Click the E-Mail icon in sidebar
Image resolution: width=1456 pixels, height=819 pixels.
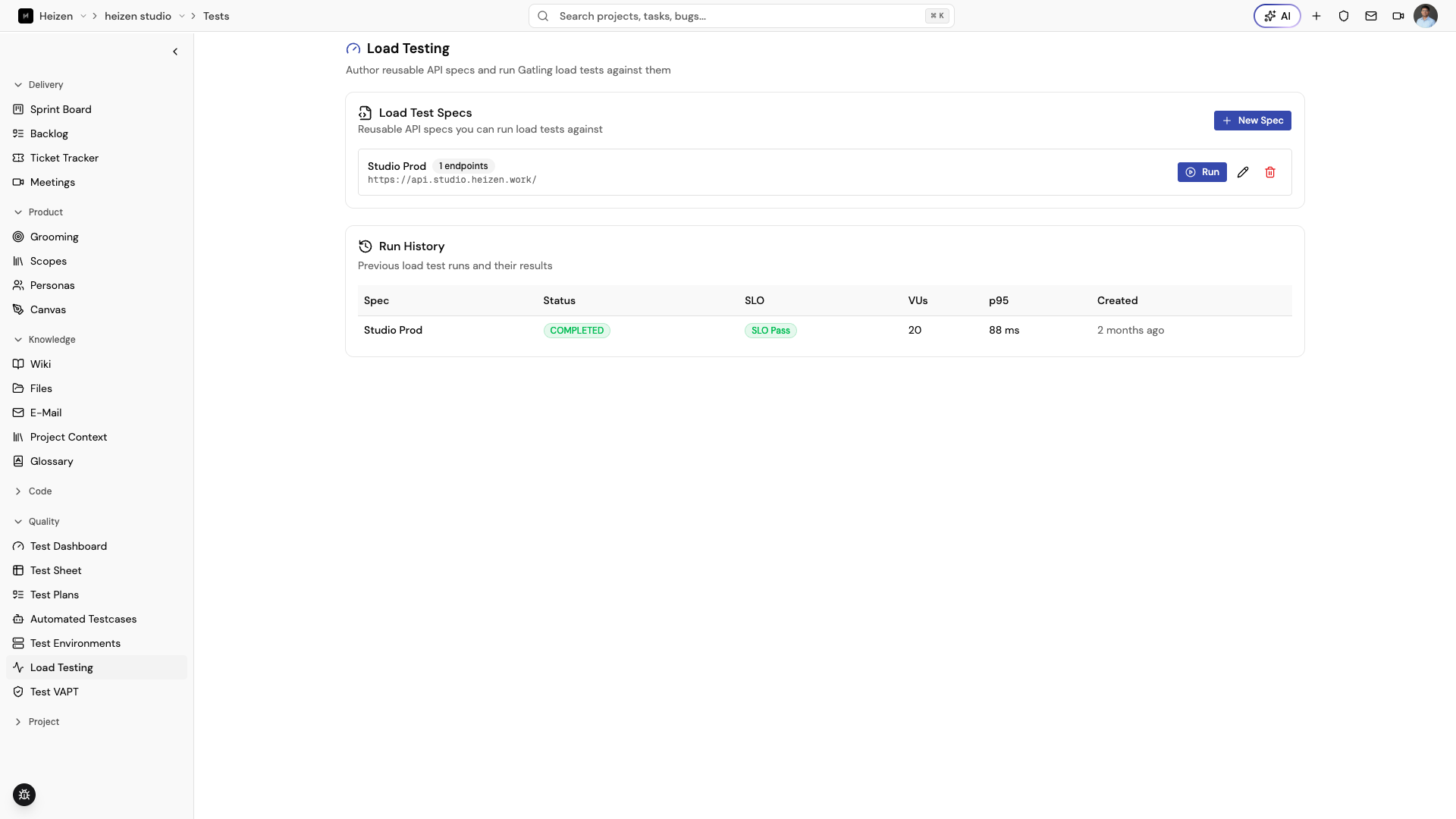click(18, 413)
